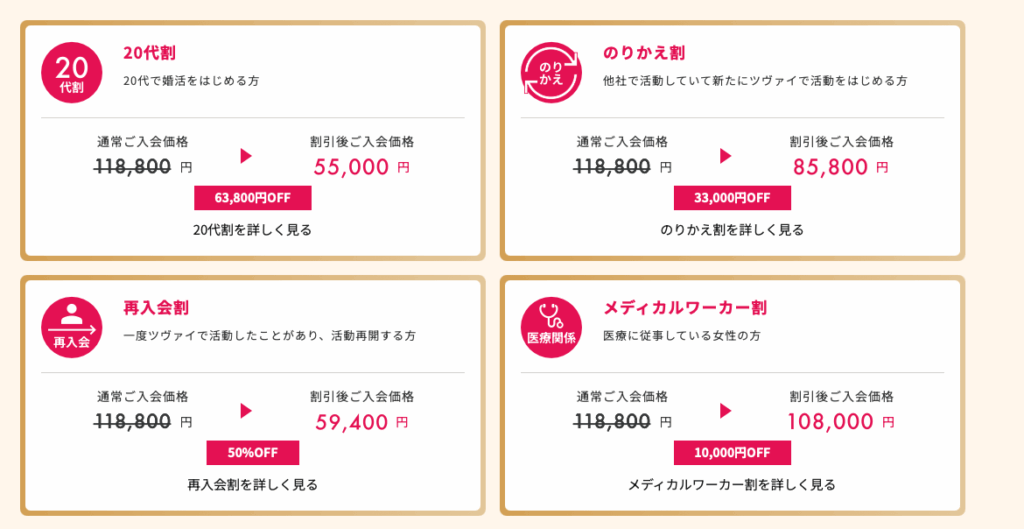Click the 医療関係 stethoscope icon
The image size is (1024, 529).
coord(551,326)
